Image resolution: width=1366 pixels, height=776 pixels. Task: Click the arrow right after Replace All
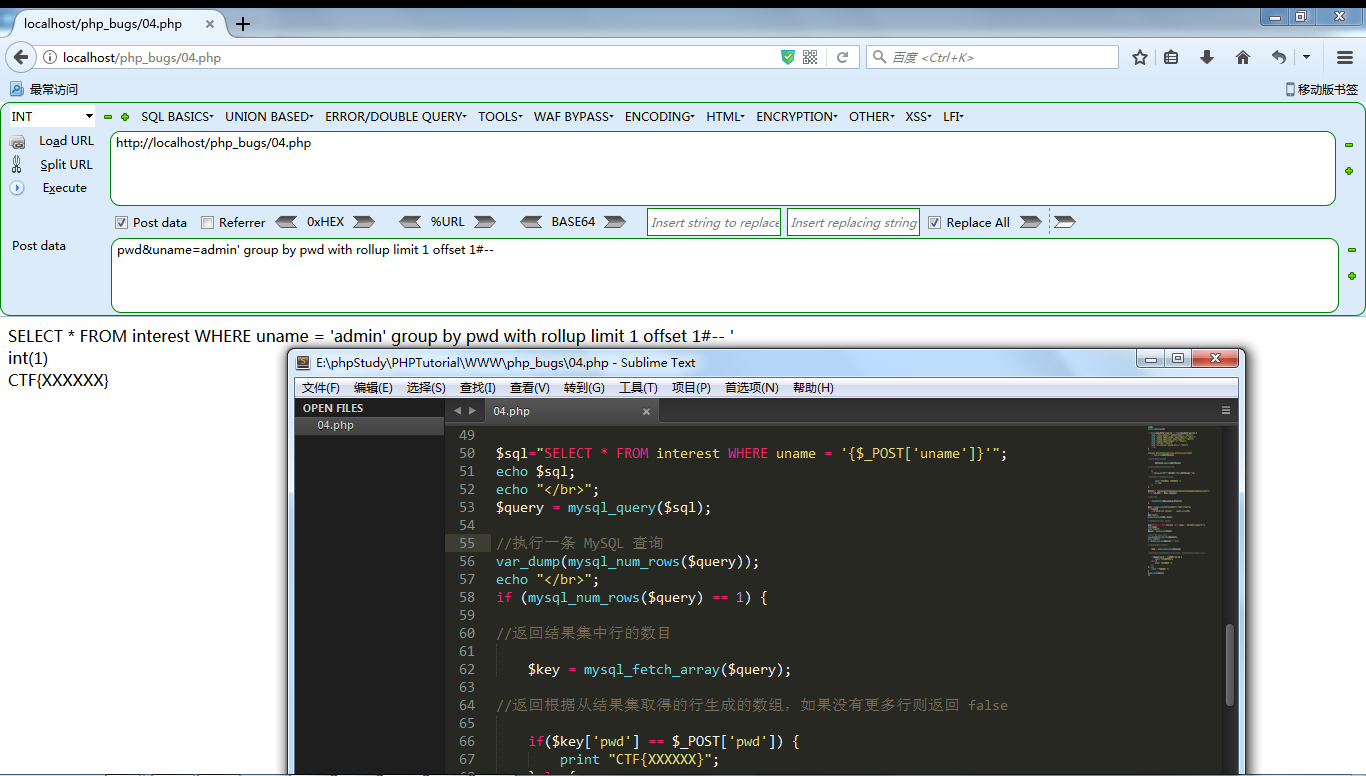coord(1030,222)
